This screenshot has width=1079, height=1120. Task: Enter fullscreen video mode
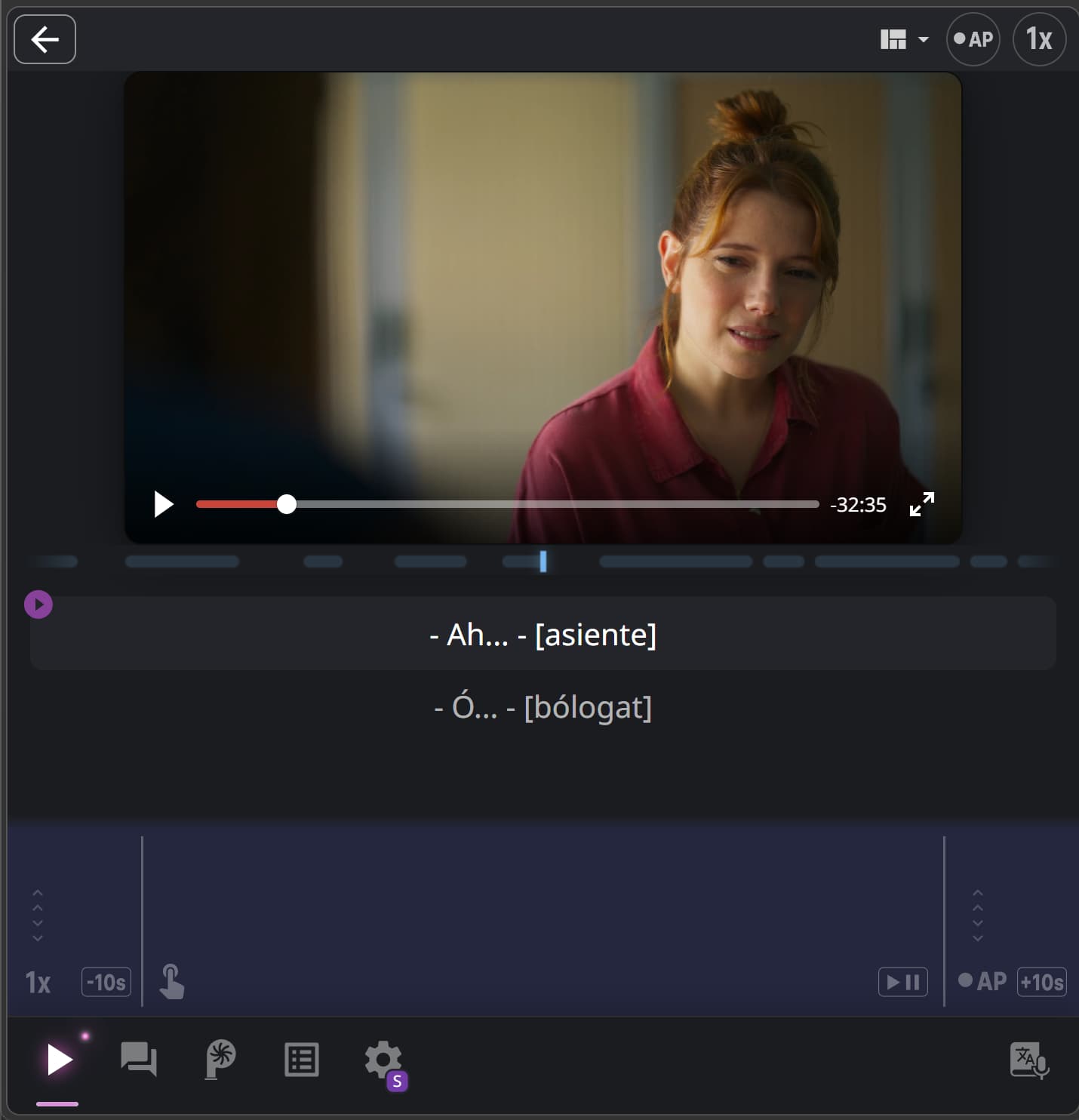pyautogui.click(x=921, y=504)
